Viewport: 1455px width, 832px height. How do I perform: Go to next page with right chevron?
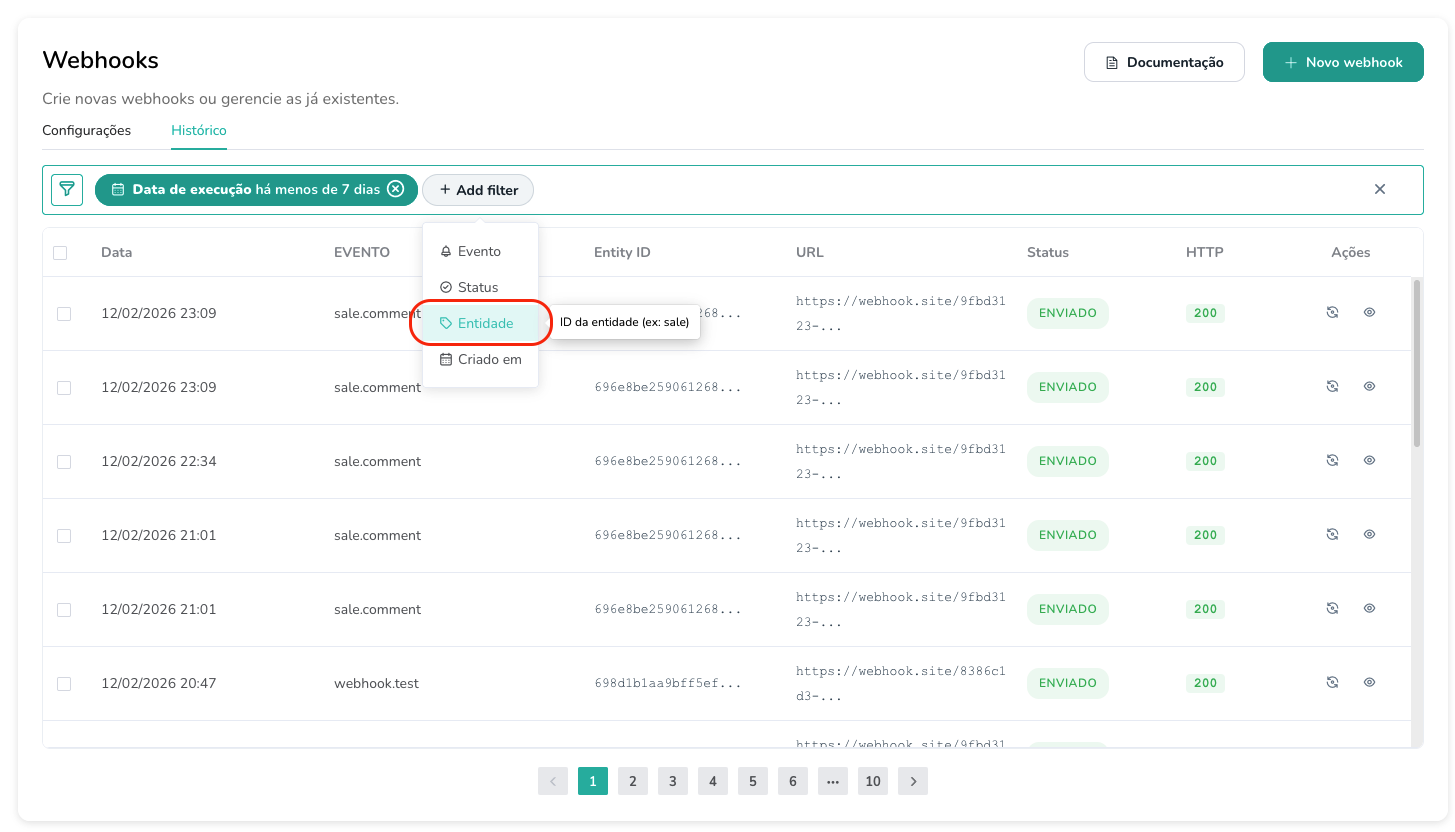912,781
